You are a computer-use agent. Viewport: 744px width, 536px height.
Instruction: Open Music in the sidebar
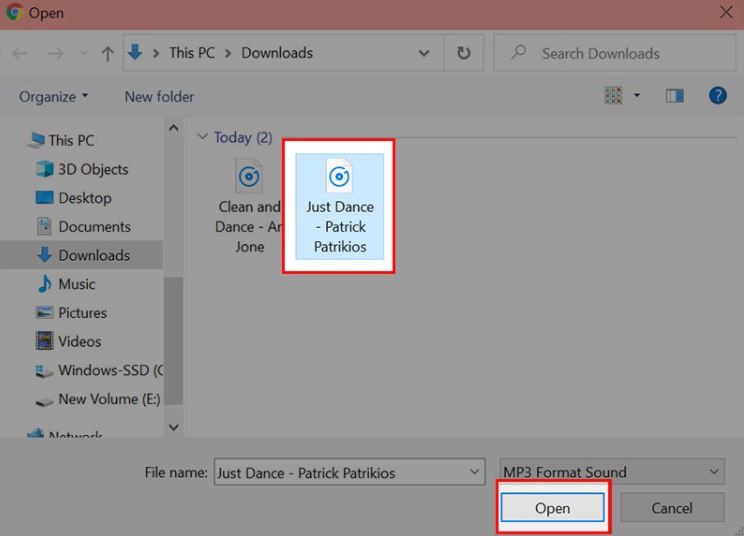coord(66,284)
